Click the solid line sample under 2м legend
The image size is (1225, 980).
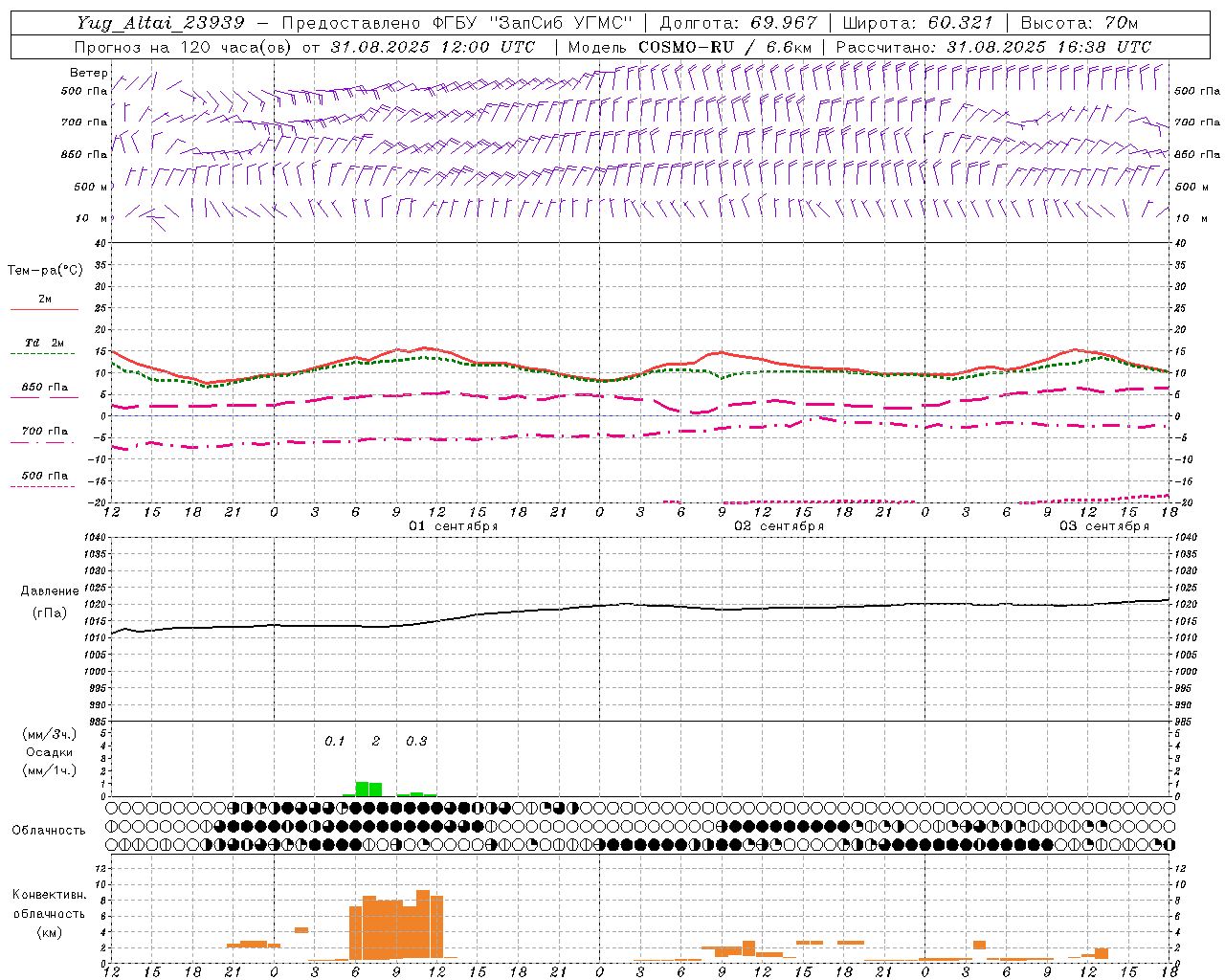44,310
